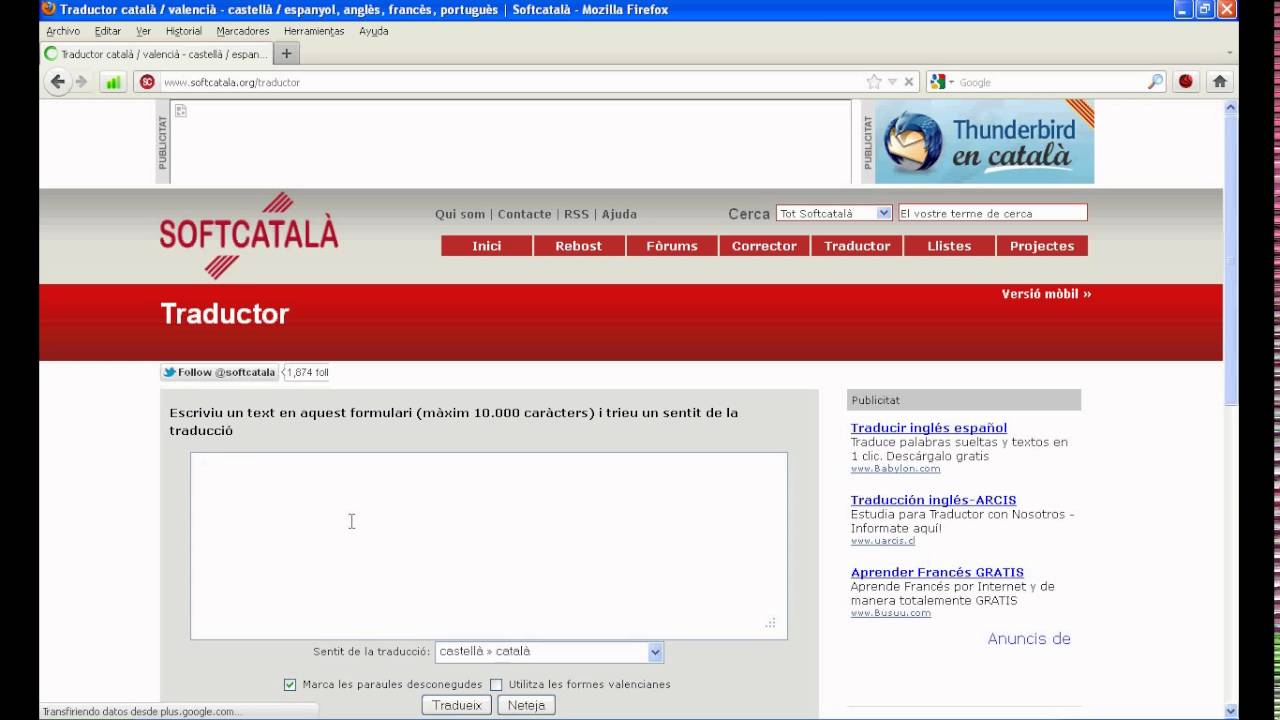This screenshot has height=720, width=1280.
Task: Stop page loading with the X icon
Action: (909, 82)
